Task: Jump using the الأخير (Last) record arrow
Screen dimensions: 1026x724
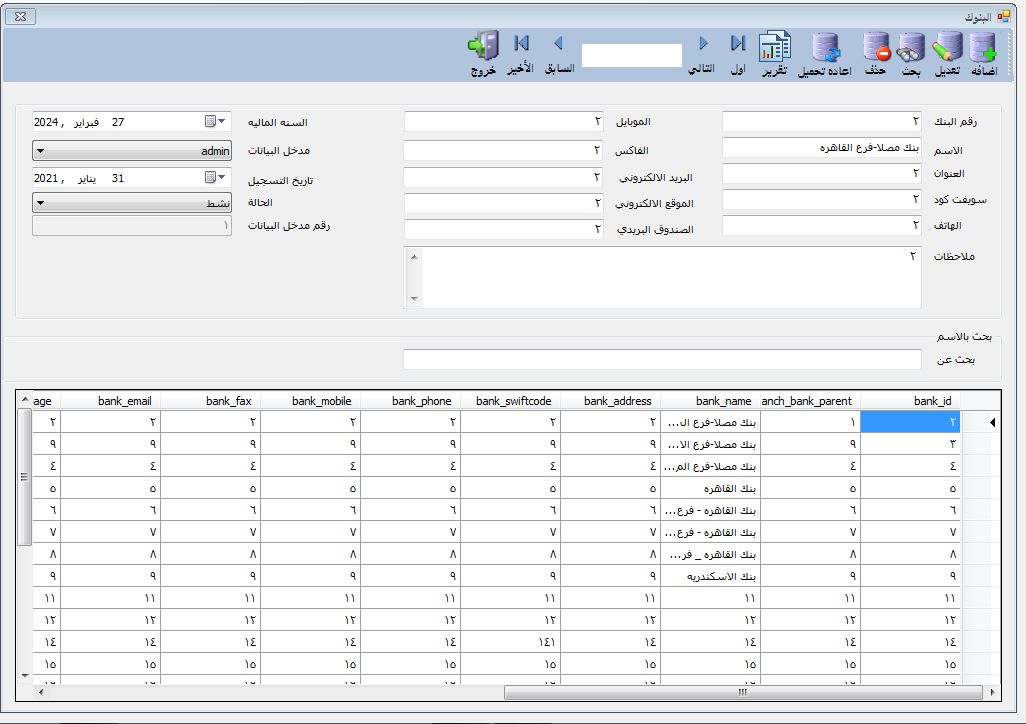Action: 521,44
